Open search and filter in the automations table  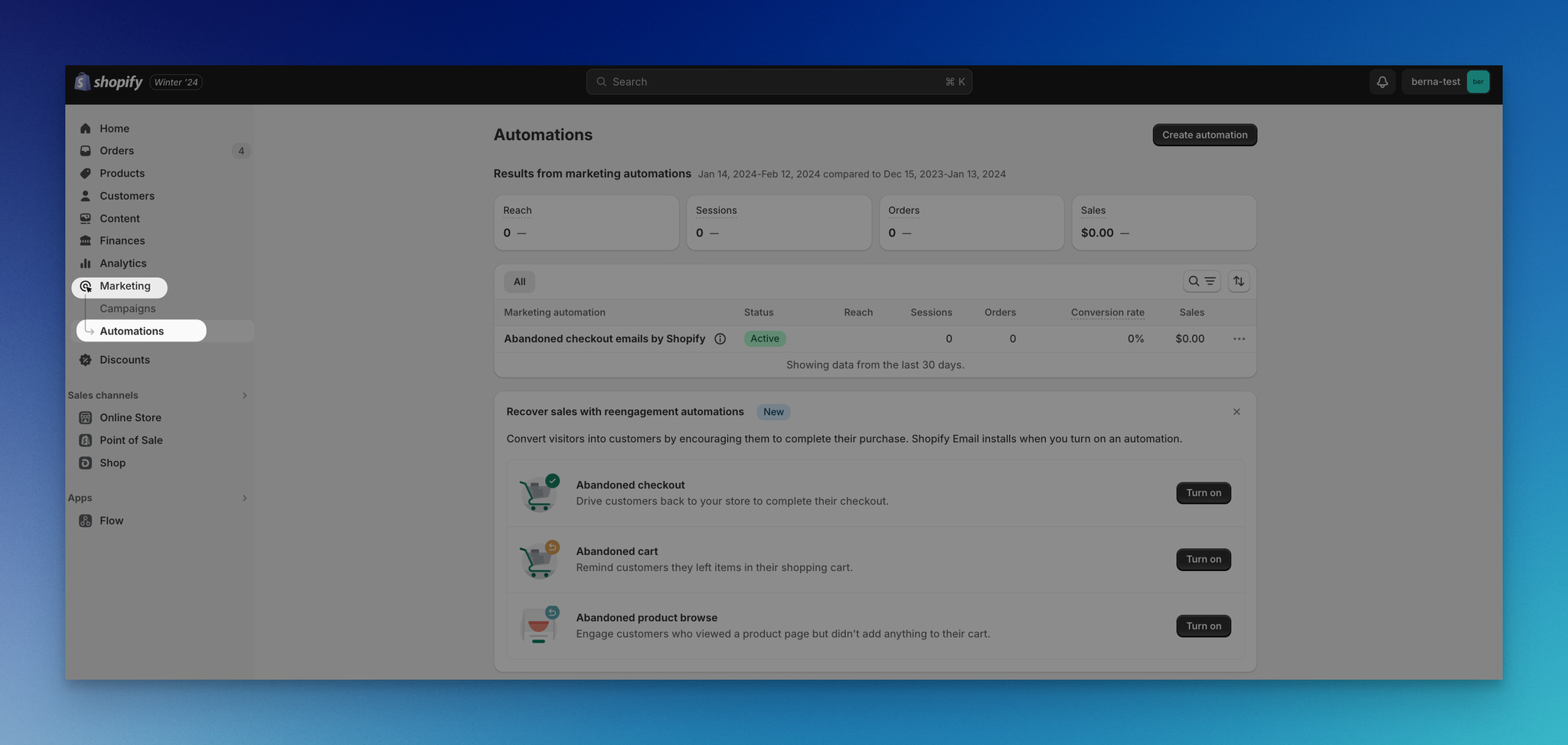coord(1201,282)
